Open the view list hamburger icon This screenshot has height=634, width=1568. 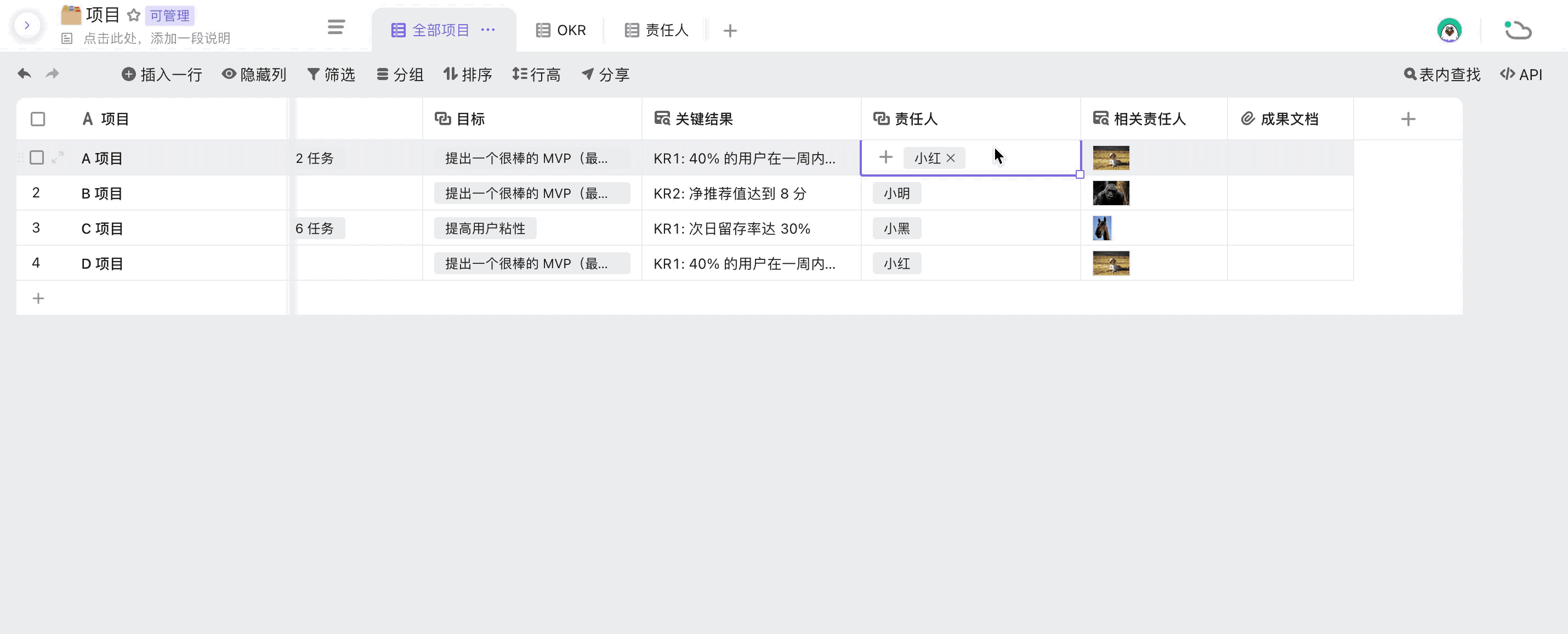click(336, 27)
